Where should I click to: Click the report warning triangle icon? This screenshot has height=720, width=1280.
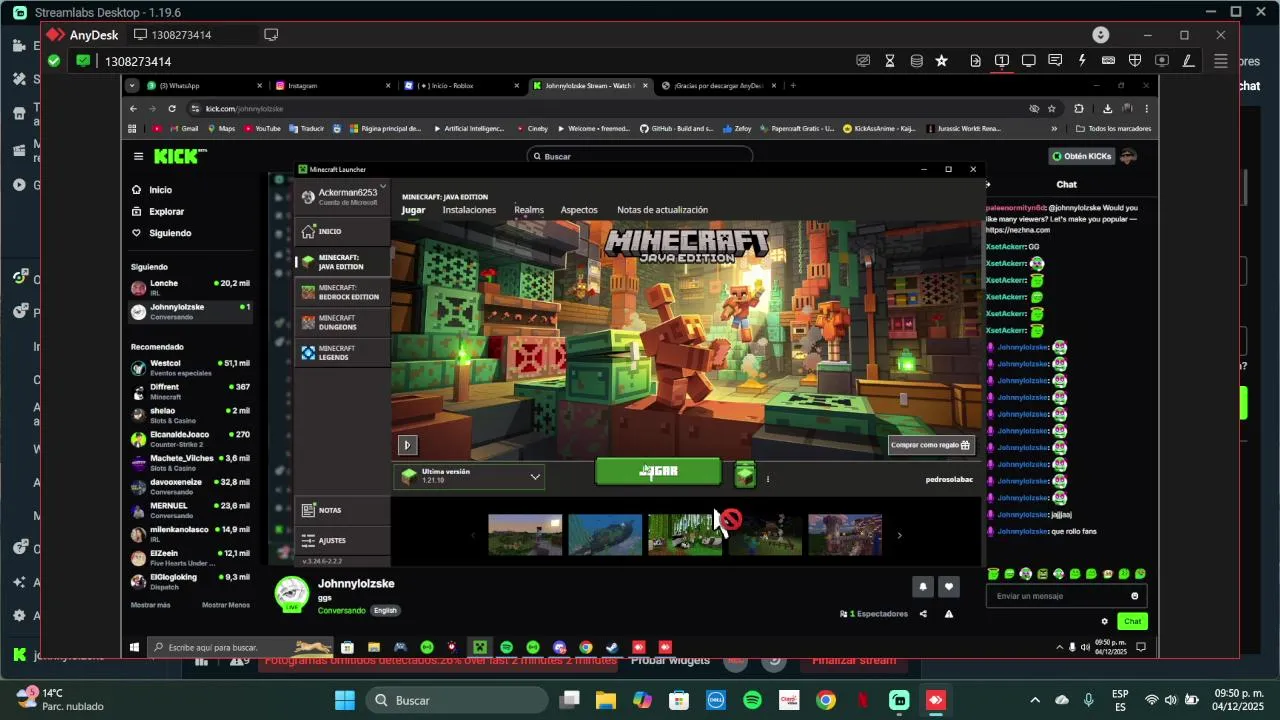point(949,614)
